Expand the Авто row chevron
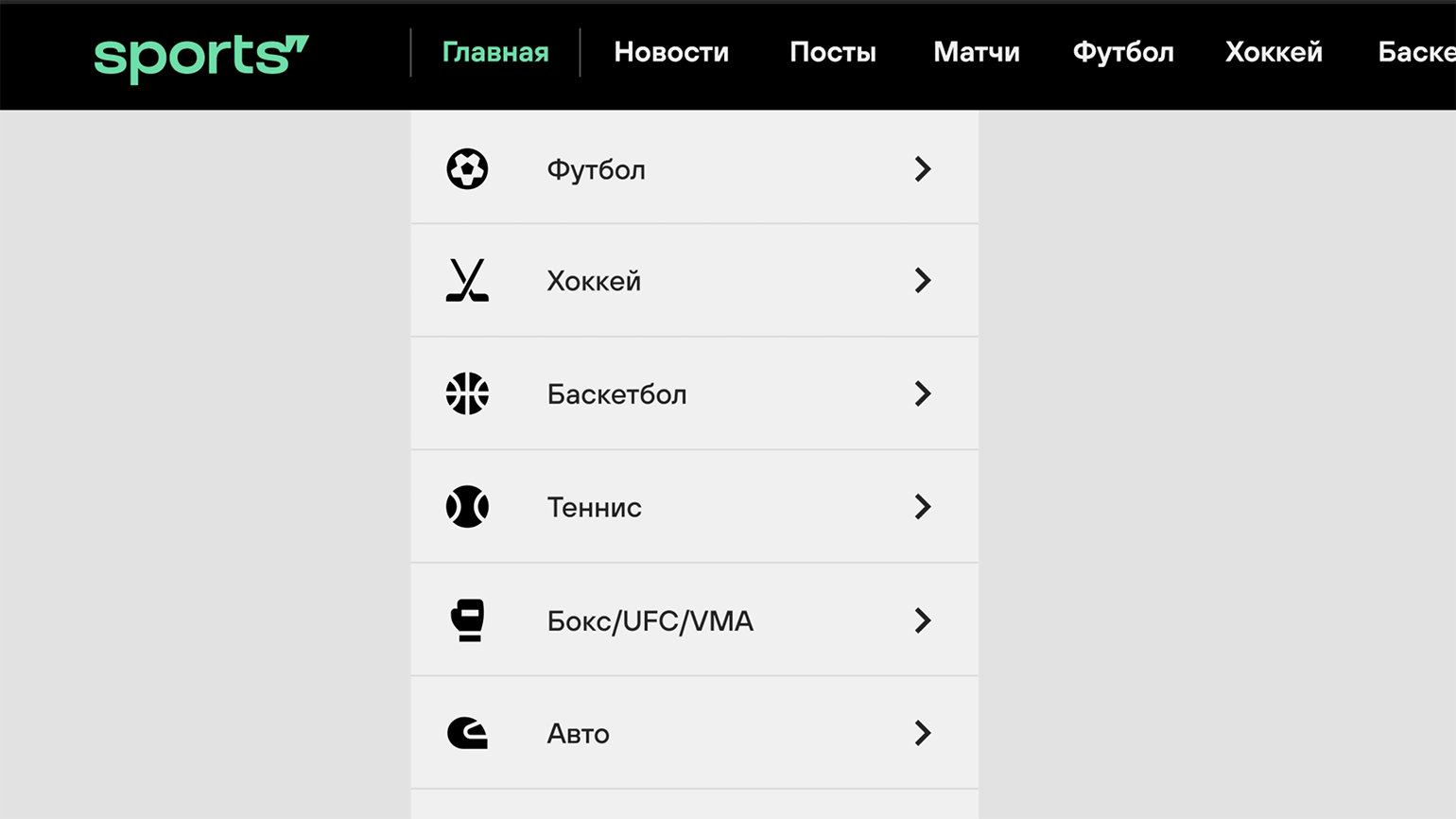The width and height of the screenshot is (1456, 819). [923, 733]
